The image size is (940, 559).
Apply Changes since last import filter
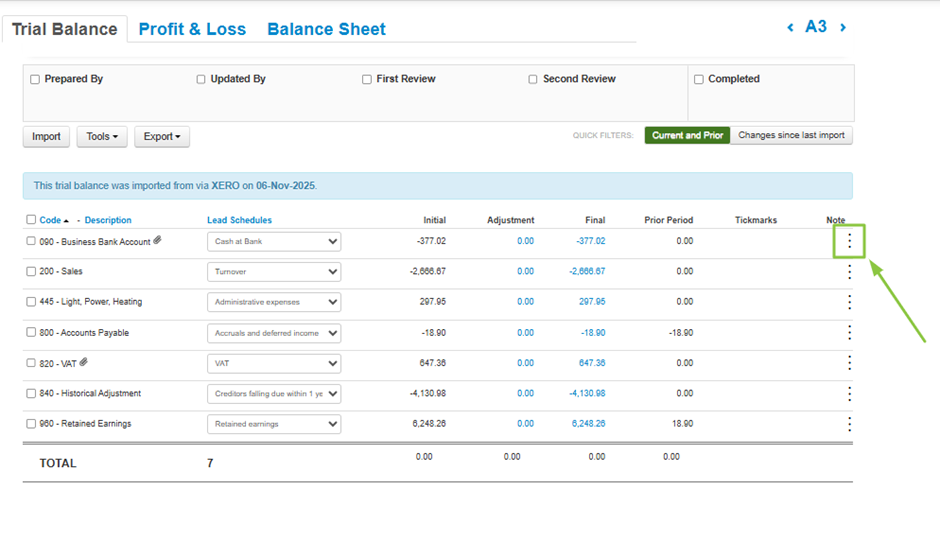pyautogui.click(x=791, y=135)
